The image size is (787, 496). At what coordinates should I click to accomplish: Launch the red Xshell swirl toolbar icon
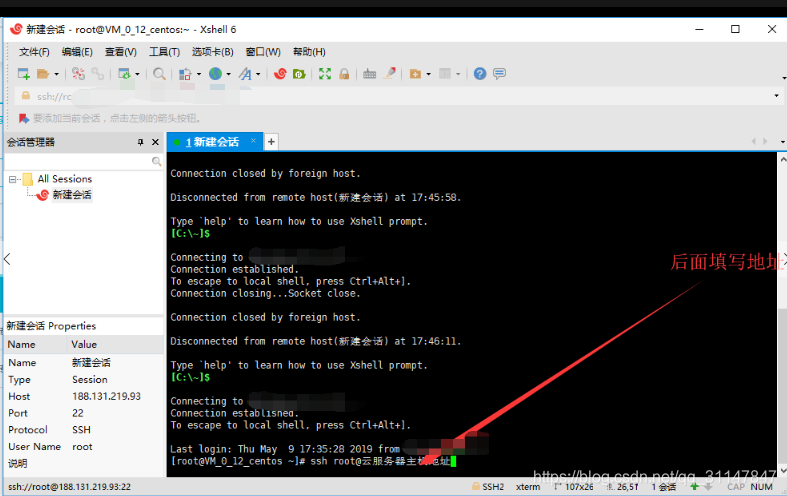[x=280, y=74]
